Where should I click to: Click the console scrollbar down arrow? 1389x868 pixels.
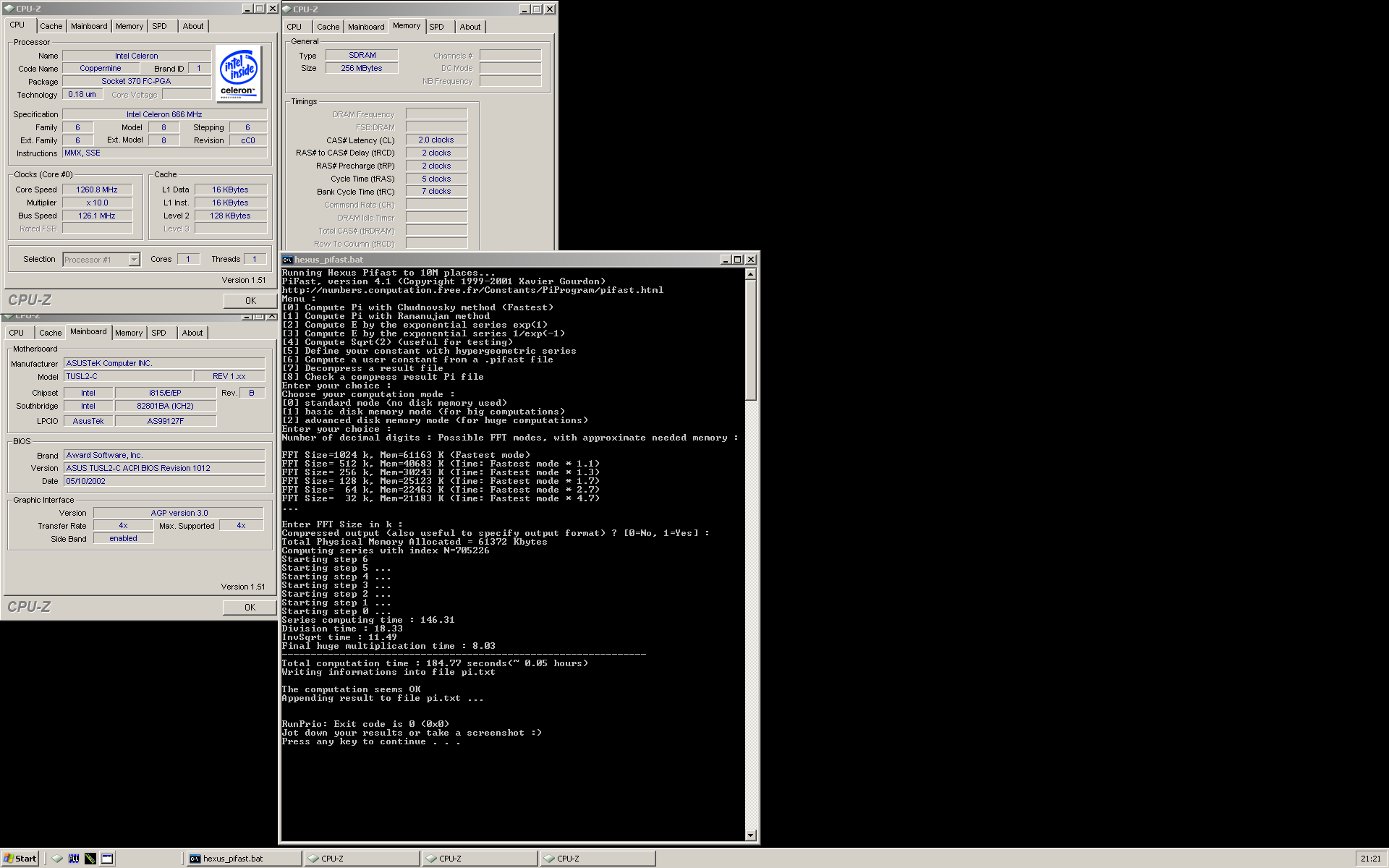751,835
